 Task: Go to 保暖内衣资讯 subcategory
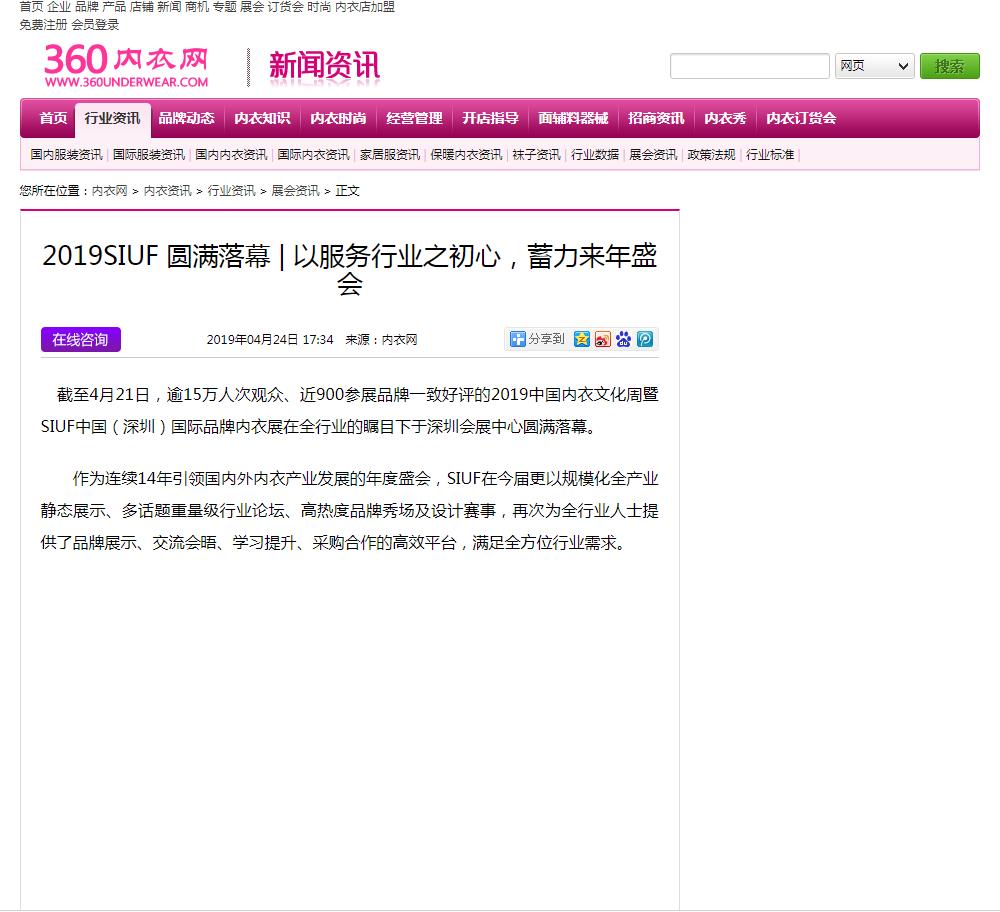pos(466,155)
